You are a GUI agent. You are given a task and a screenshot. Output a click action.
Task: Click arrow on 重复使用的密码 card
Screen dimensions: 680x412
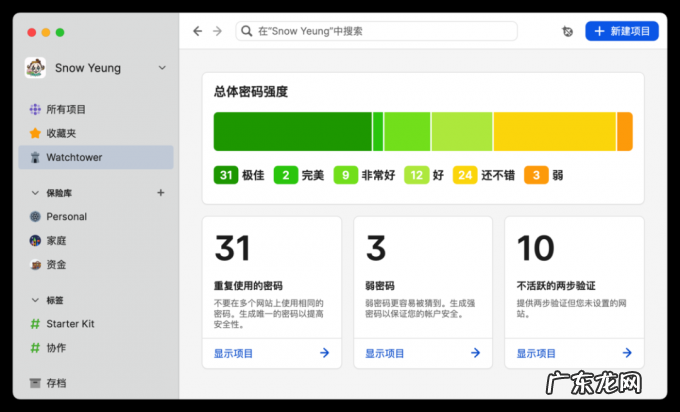click(x=324, y=353)
